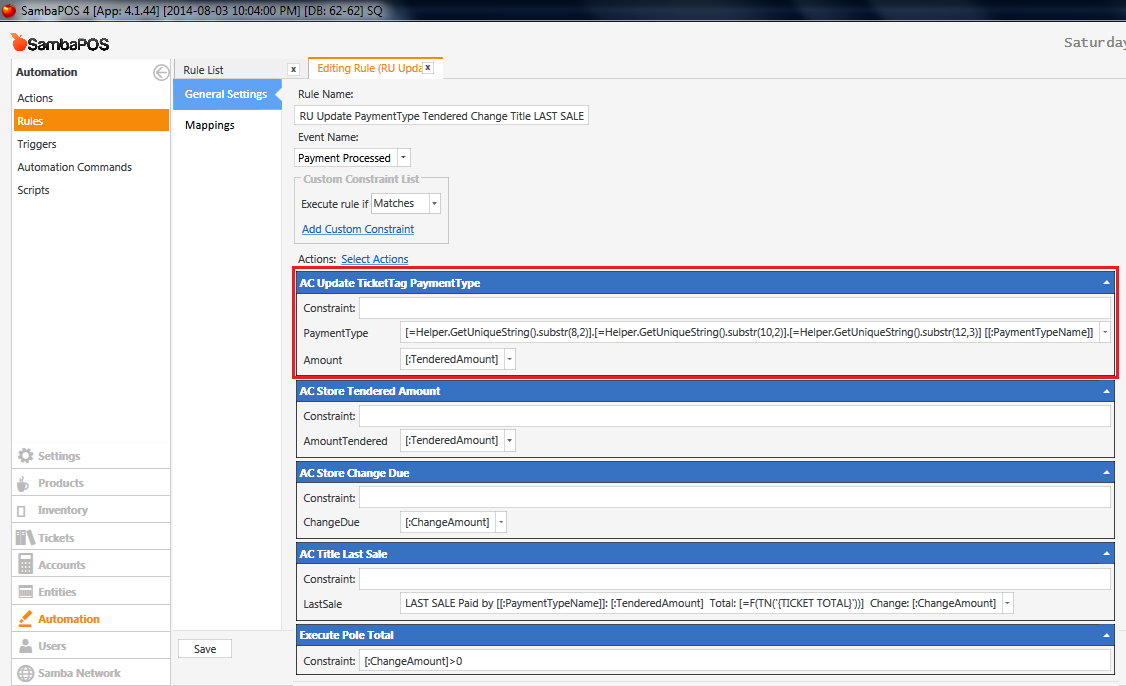Open the Execute rule if Matches dropdown
Image resolution: width=1126 pixels, height=686 pixels.
(x=434, y=203)
